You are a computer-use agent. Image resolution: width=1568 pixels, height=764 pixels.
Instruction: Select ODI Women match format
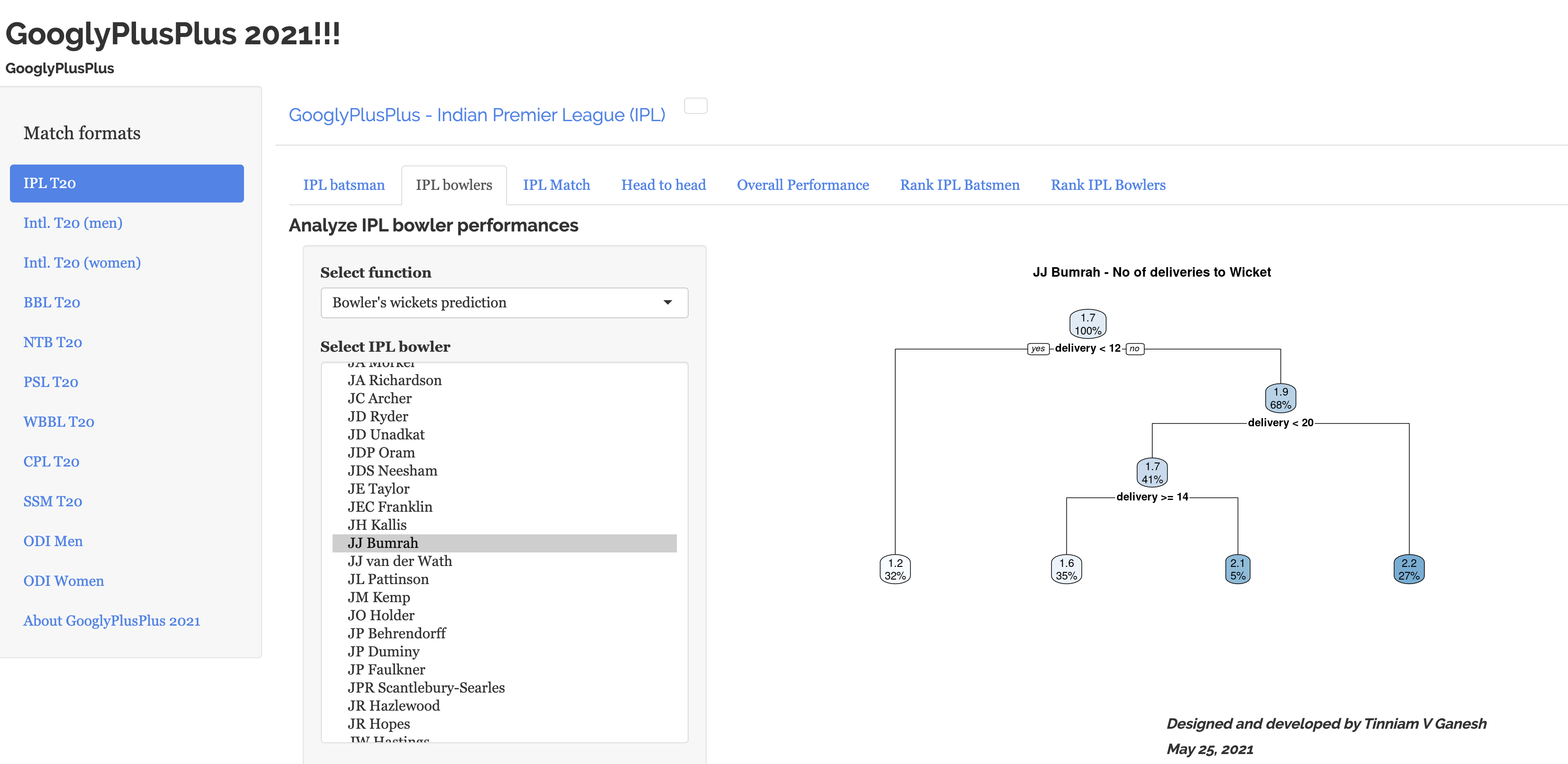tap(63, 581)
